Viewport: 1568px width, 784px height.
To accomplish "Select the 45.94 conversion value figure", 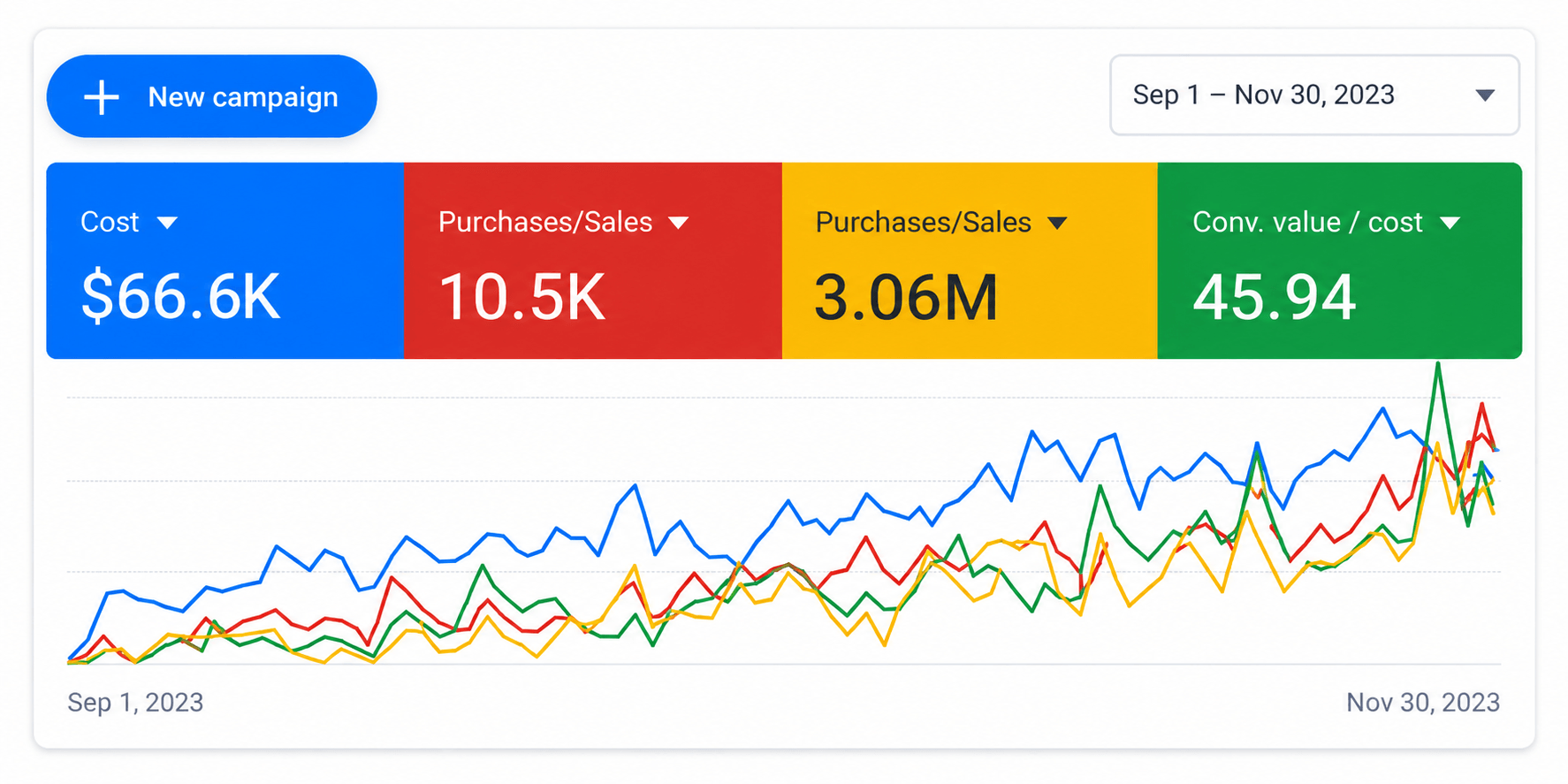I will [x=1274, y=297].
